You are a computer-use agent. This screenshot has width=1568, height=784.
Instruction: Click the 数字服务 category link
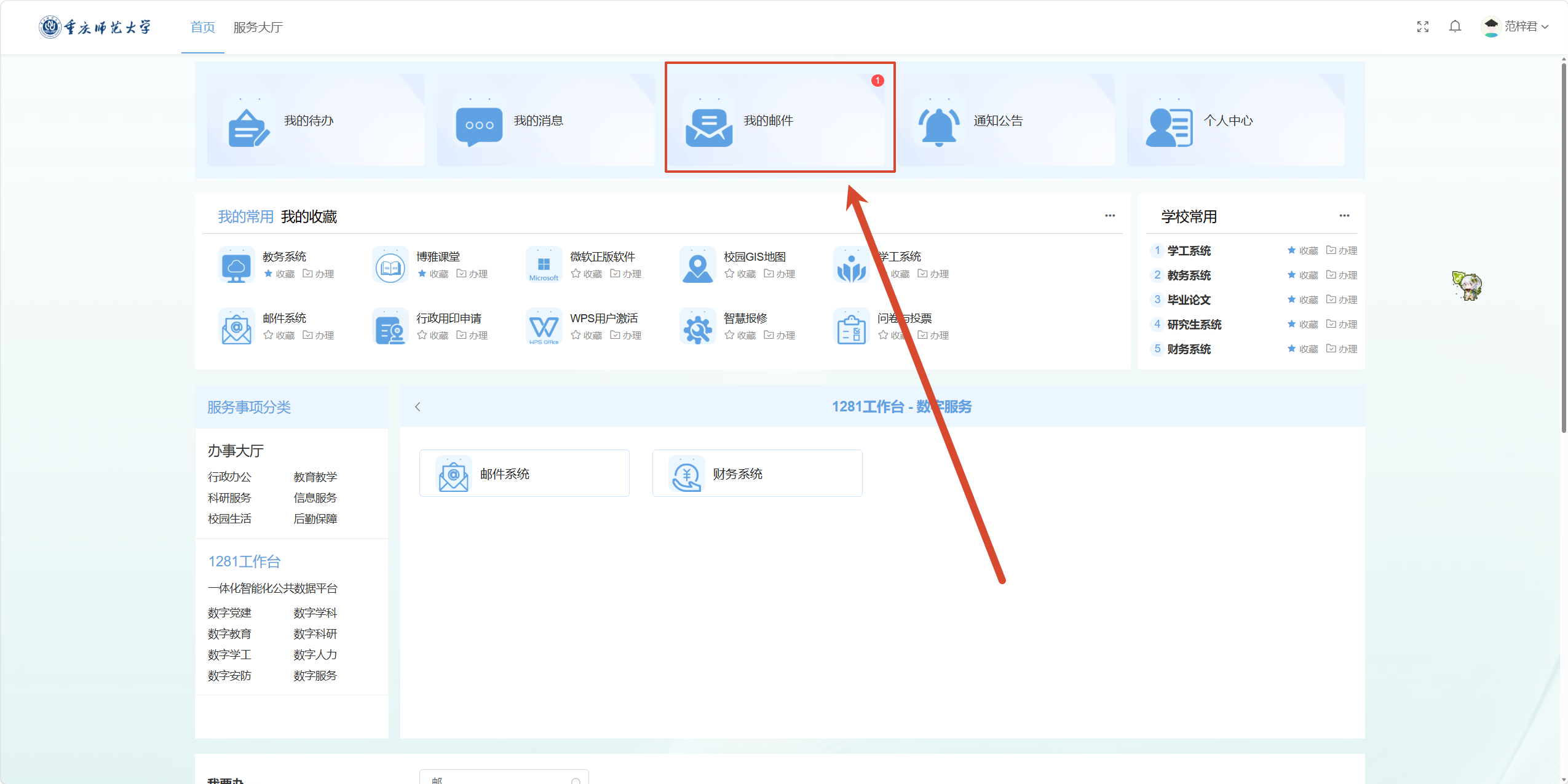pyautogui.click(x=315, y=675)
